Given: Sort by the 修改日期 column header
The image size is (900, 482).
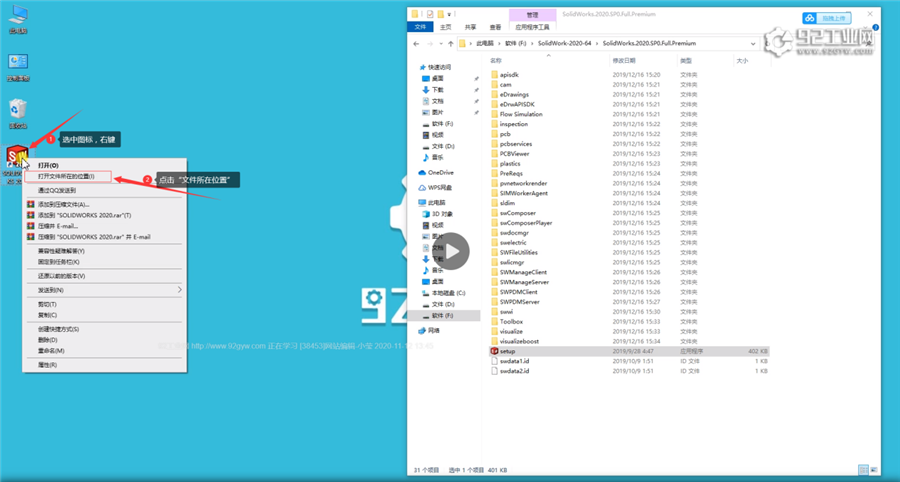Looking at the screenshot, I should [624, 60].
